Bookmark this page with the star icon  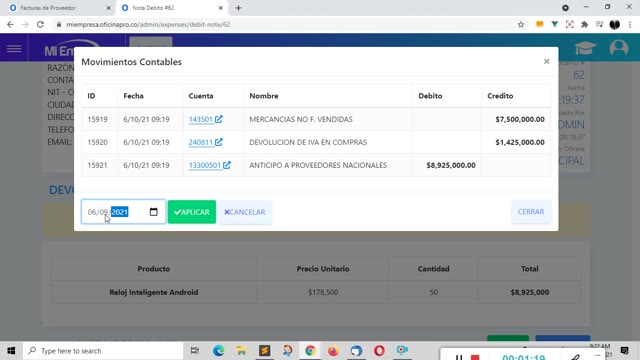tap(521, 24)
